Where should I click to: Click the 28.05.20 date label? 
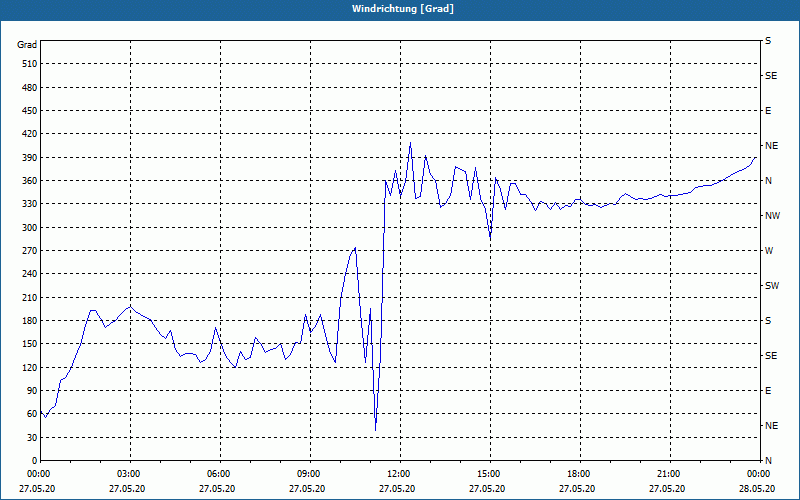coord(757,489)
